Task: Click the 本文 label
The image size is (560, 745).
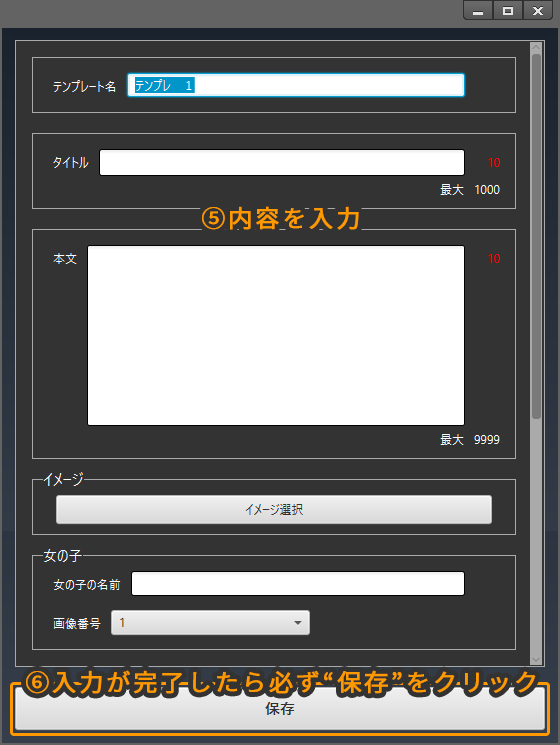Action: 65,259
